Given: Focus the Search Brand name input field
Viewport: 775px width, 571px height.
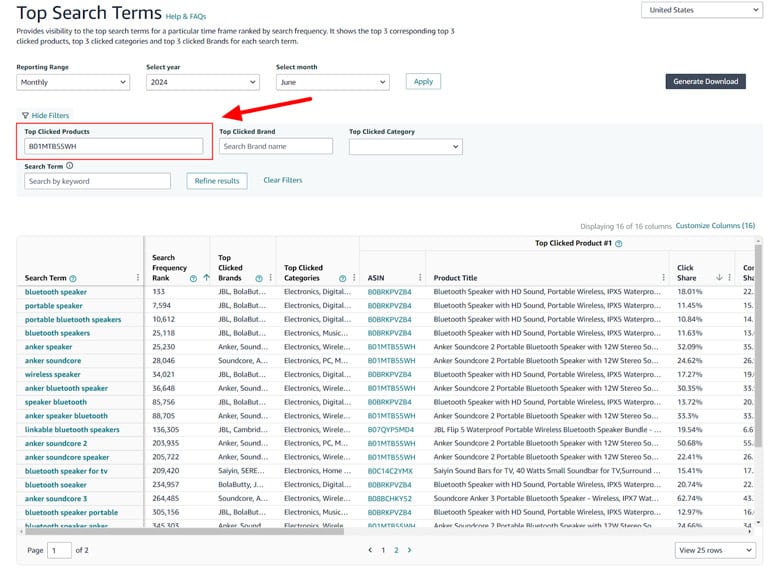Looking at the screenshot, I should coord(276,147).
